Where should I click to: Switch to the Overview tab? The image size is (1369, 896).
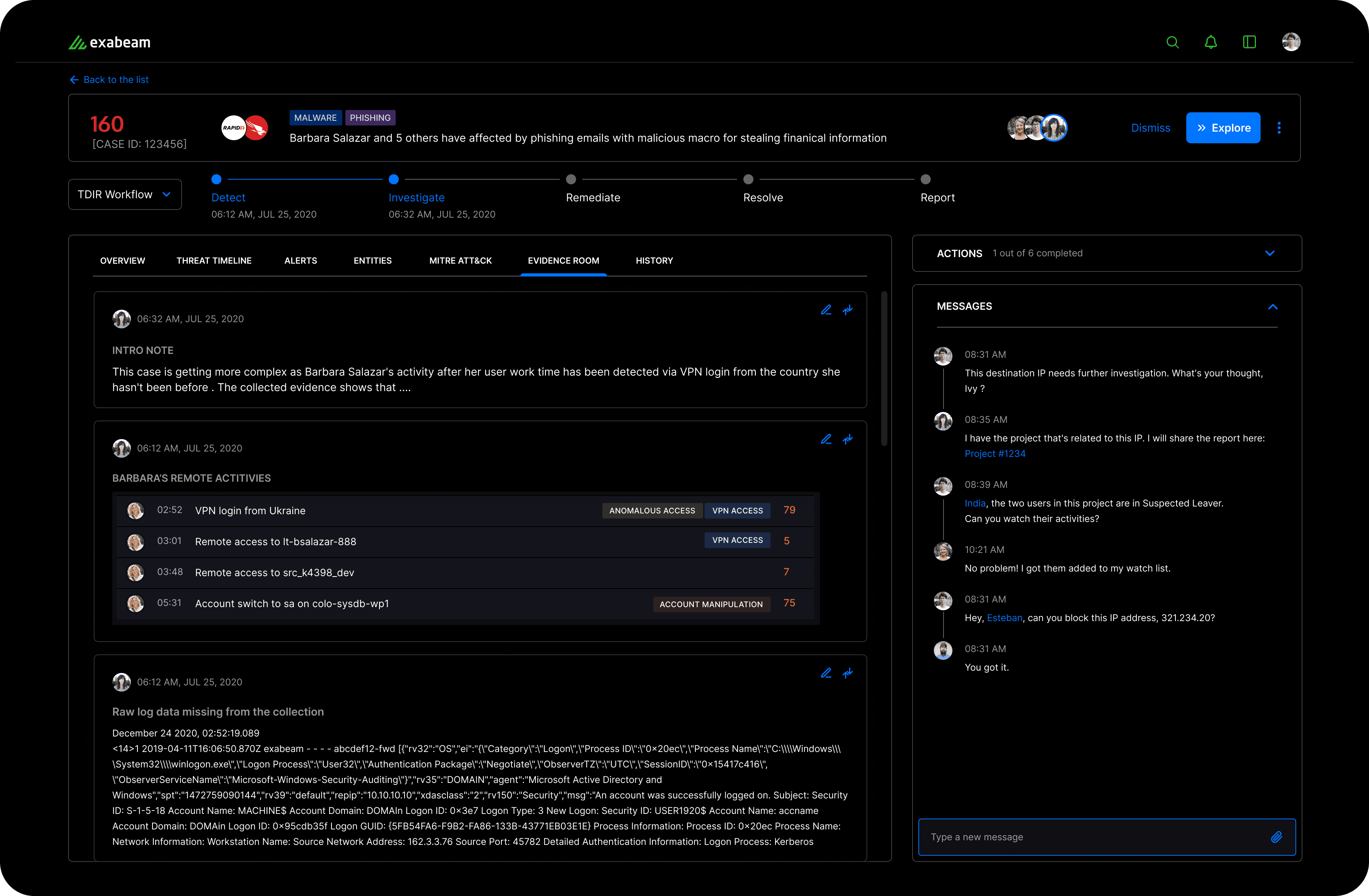122,261
